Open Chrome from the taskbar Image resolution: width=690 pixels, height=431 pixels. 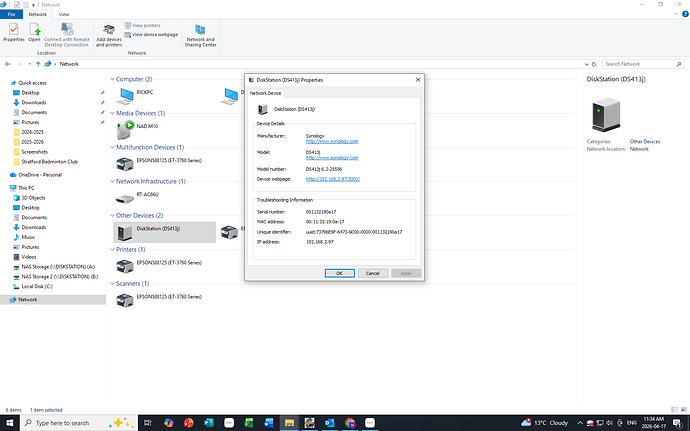[350, 423]
